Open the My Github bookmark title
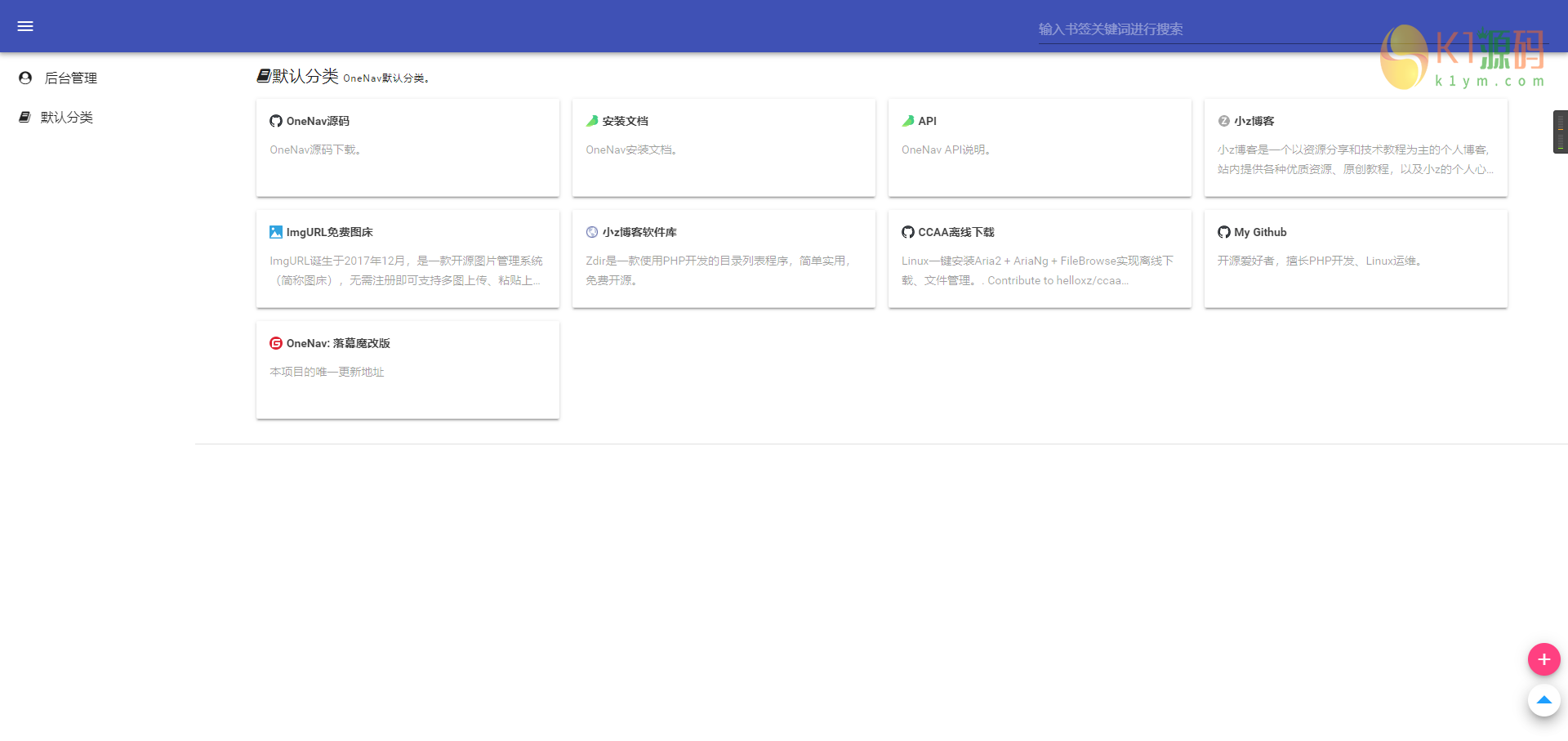The width and height of the screenshot is (1568, 741). pyautogui.click(x=1260, y=232)
